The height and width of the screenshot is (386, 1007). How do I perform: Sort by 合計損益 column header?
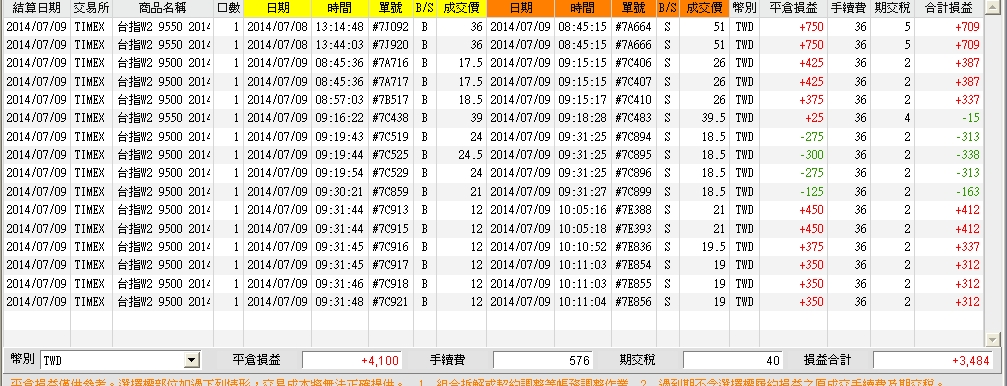coord(949,8)
